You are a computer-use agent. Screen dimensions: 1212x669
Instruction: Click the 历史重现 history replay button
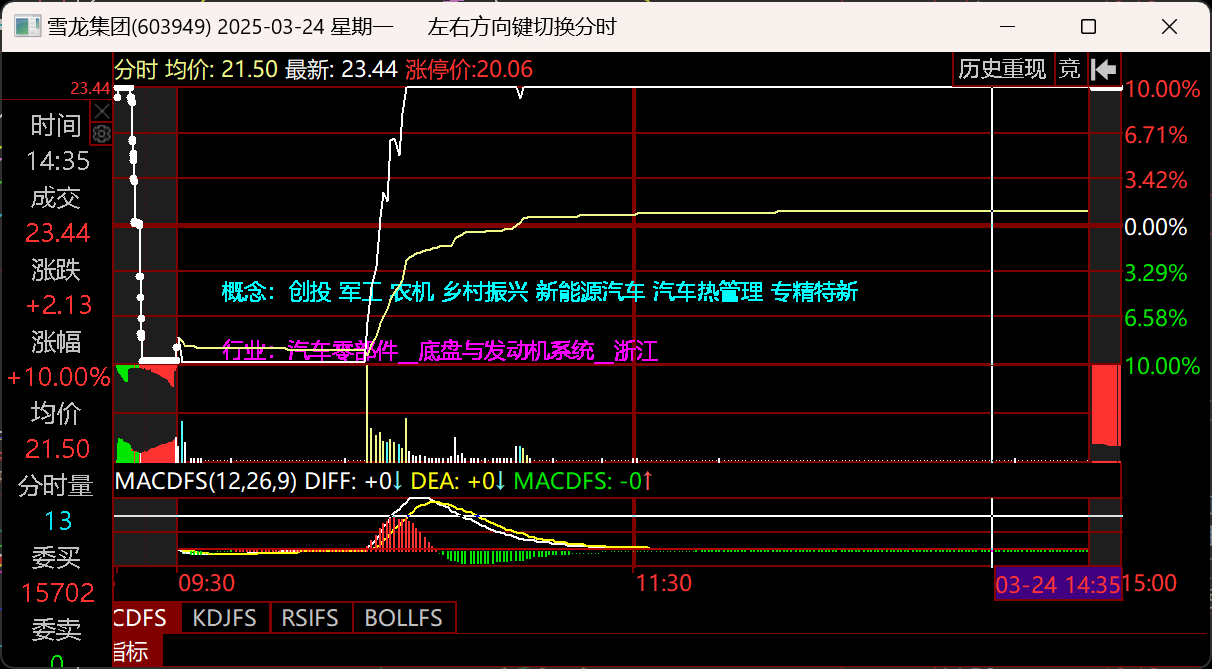pos(1002,69)
